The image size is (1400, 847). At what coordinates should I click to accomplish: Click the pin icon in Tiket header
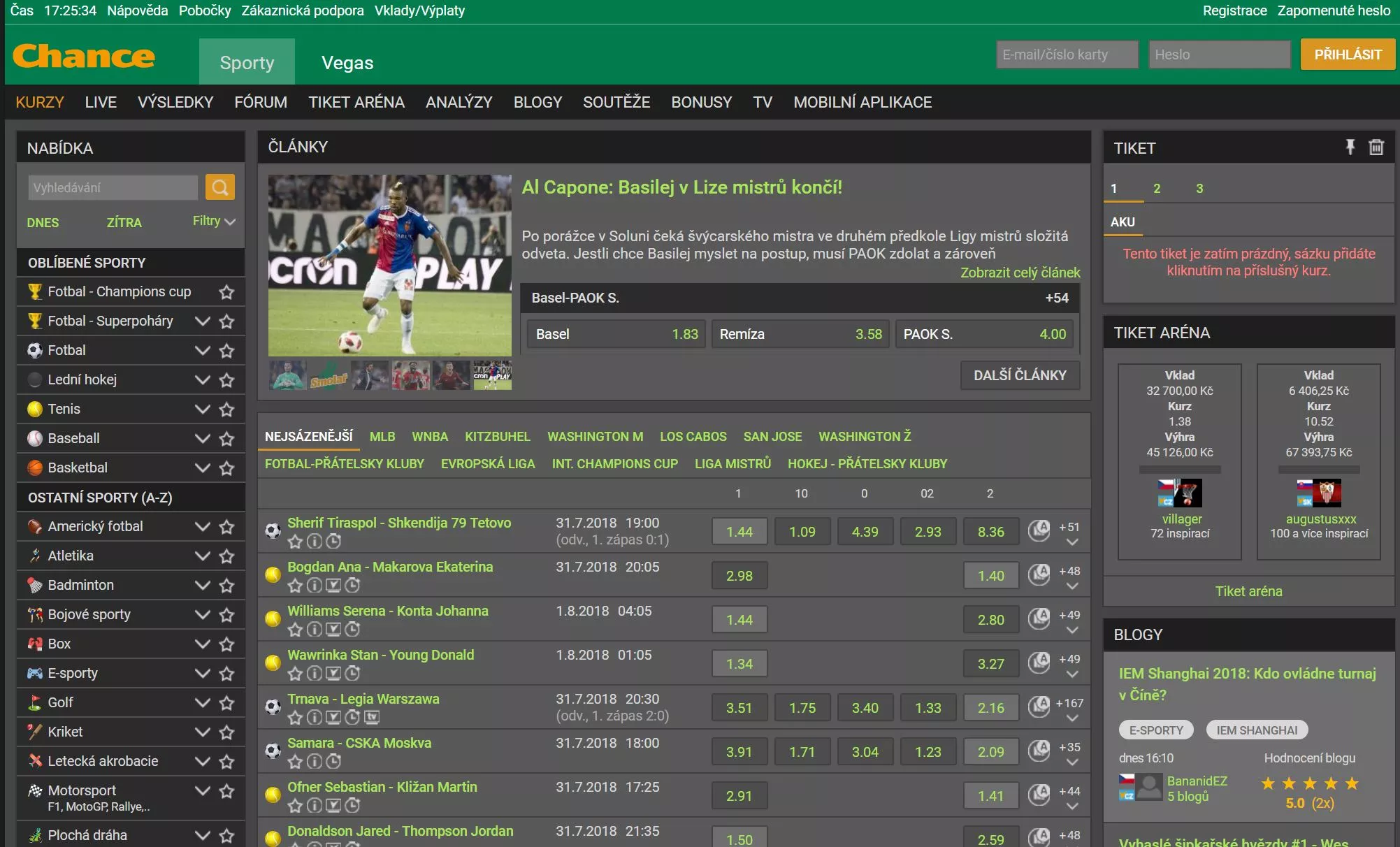point(1350,147)
